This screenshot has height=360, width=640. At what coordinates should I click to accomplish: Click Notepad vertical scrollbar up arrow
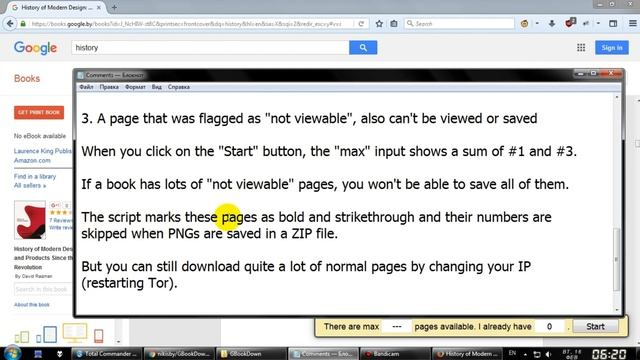click(617, 97)
